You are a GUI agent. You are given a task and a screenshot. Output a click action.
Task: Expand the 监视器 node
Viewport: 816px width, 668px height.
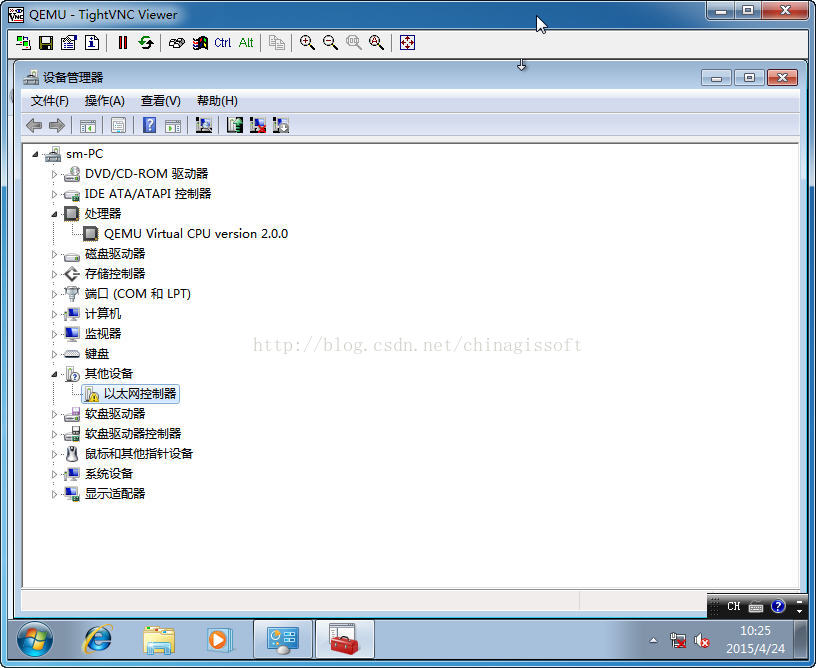54,334
